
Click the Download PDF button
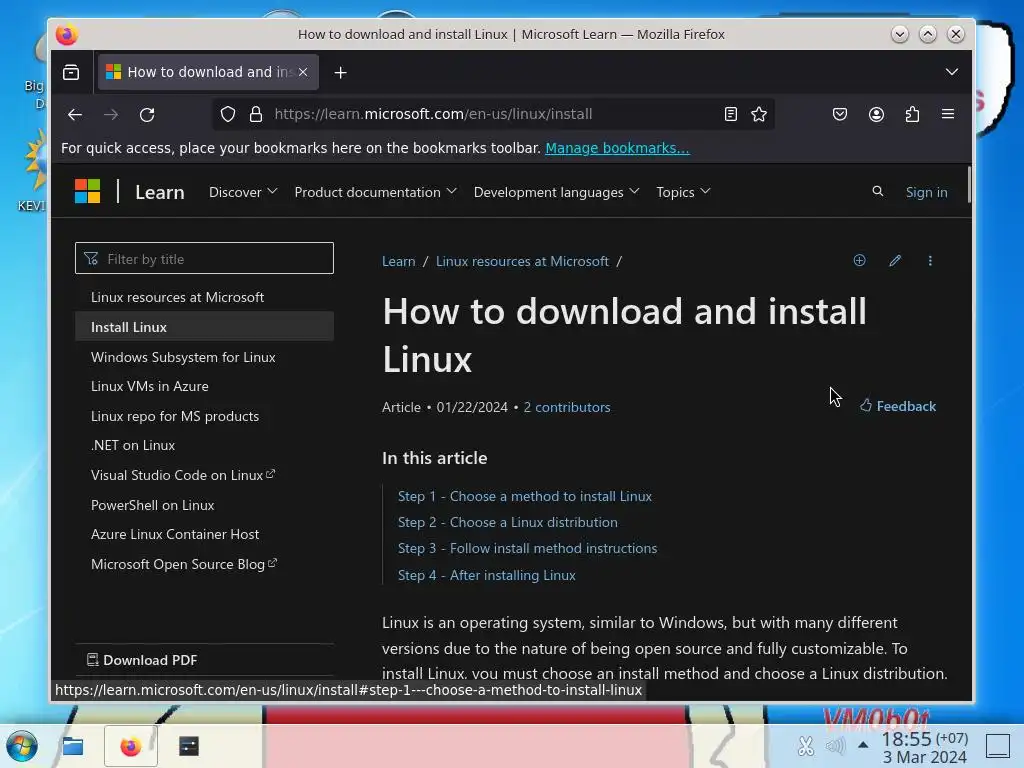(142, 660)
